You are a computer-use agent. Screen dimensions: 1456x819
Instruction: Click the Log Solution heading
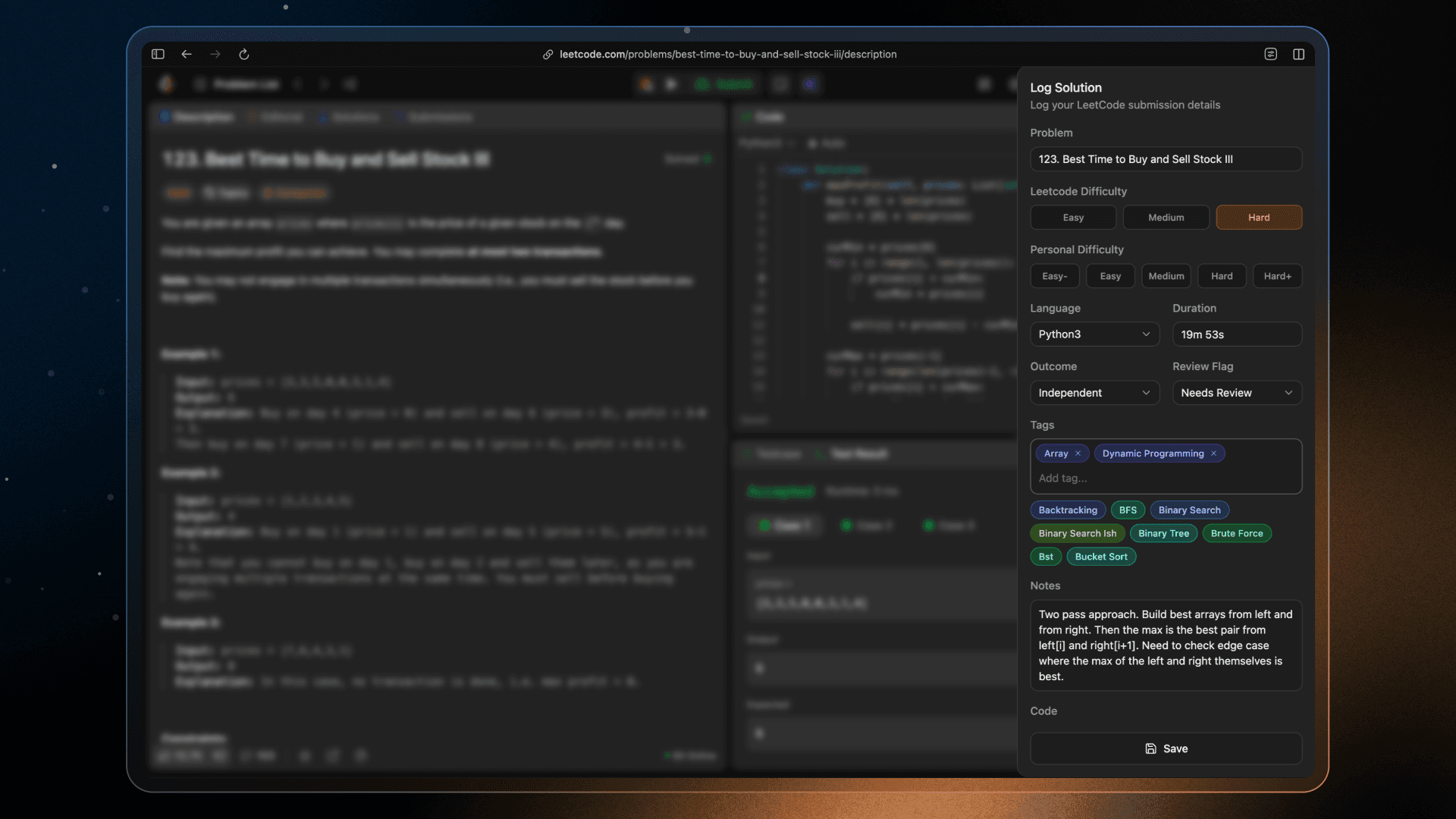(1065, 88)
